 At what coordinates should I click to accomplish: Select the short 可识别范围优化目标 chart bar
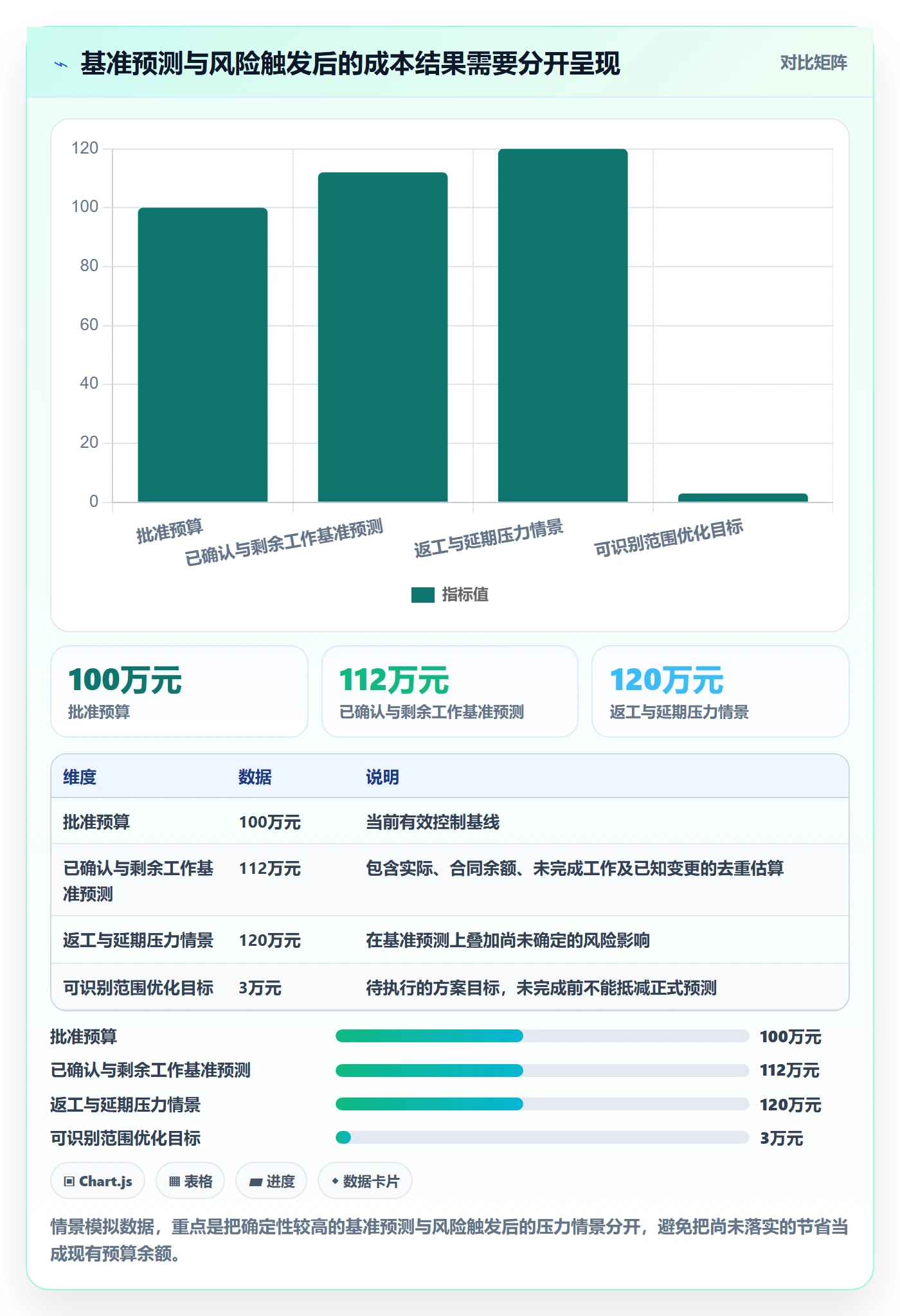point(742,497)
